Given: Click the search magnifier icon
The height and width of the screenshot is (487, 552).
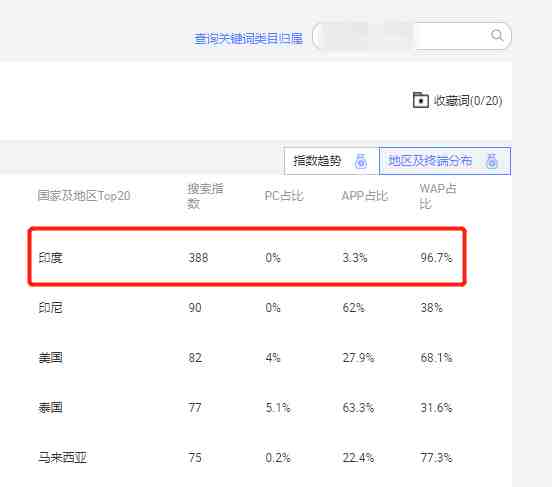Looking at the screenshot, I should (497, 36).
